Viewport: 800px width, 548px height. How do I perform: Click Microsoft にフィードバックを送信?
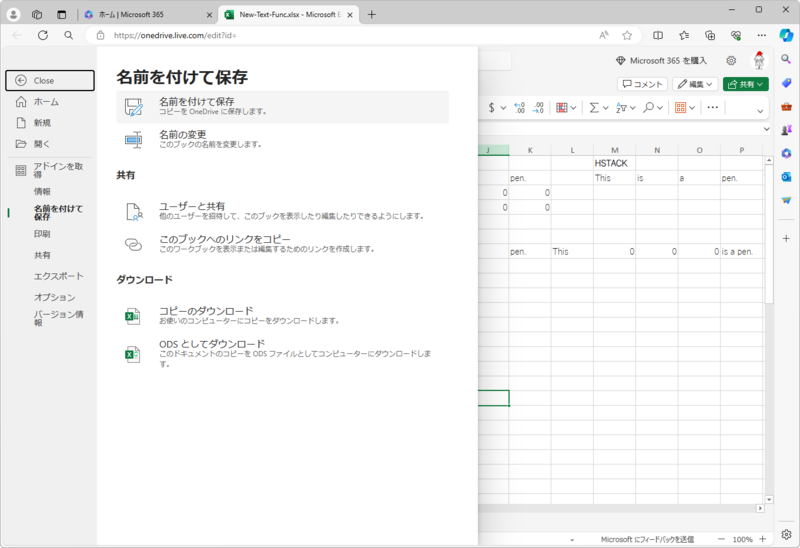point(647,539)
